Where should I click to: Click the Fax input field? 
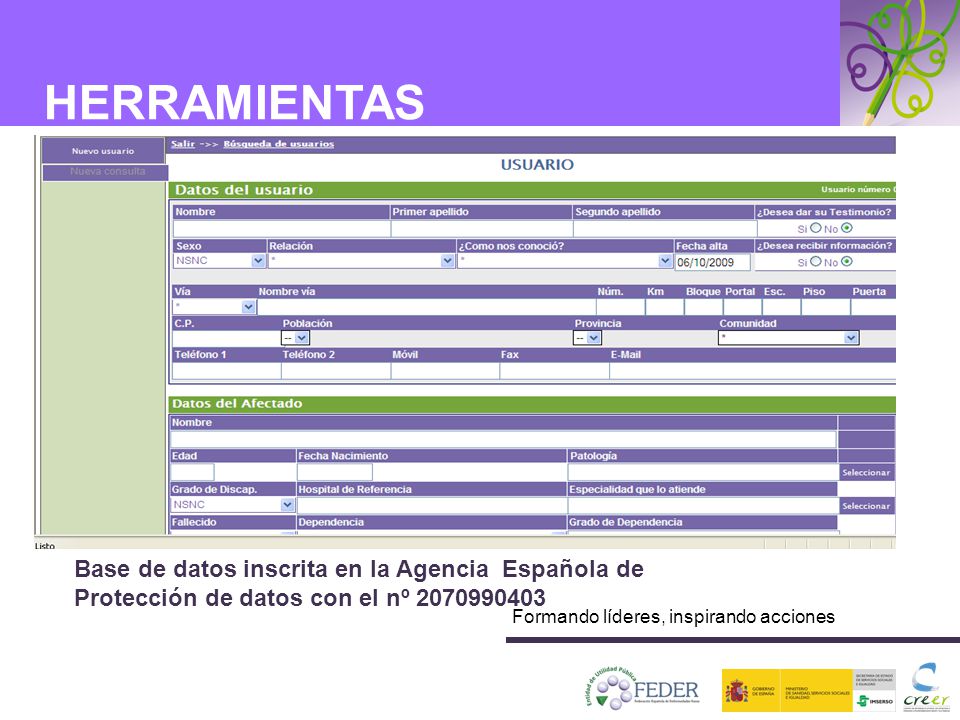click(555, 370)
